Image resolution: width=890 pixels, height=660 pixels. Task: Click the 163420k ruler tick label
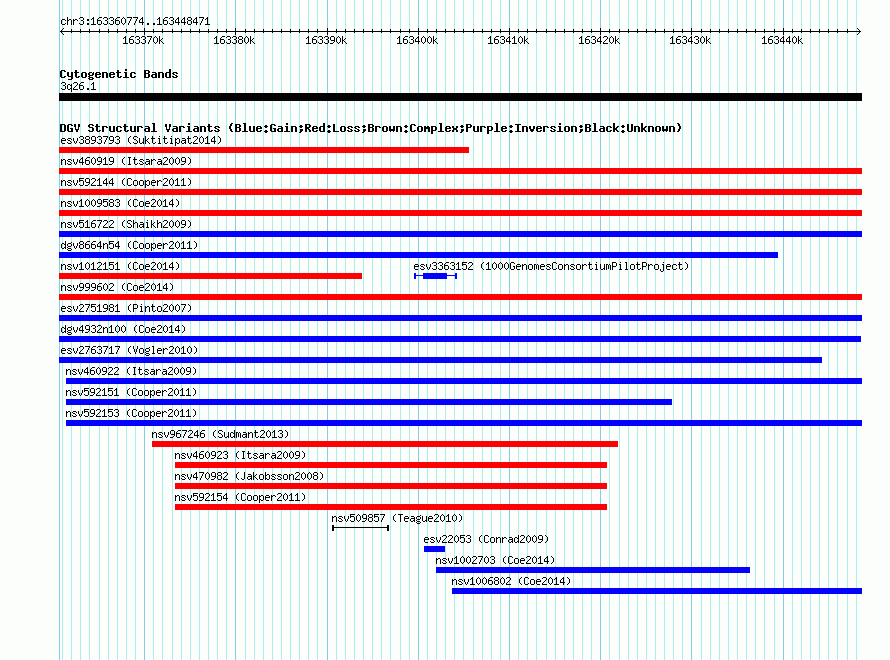point(599,40)
